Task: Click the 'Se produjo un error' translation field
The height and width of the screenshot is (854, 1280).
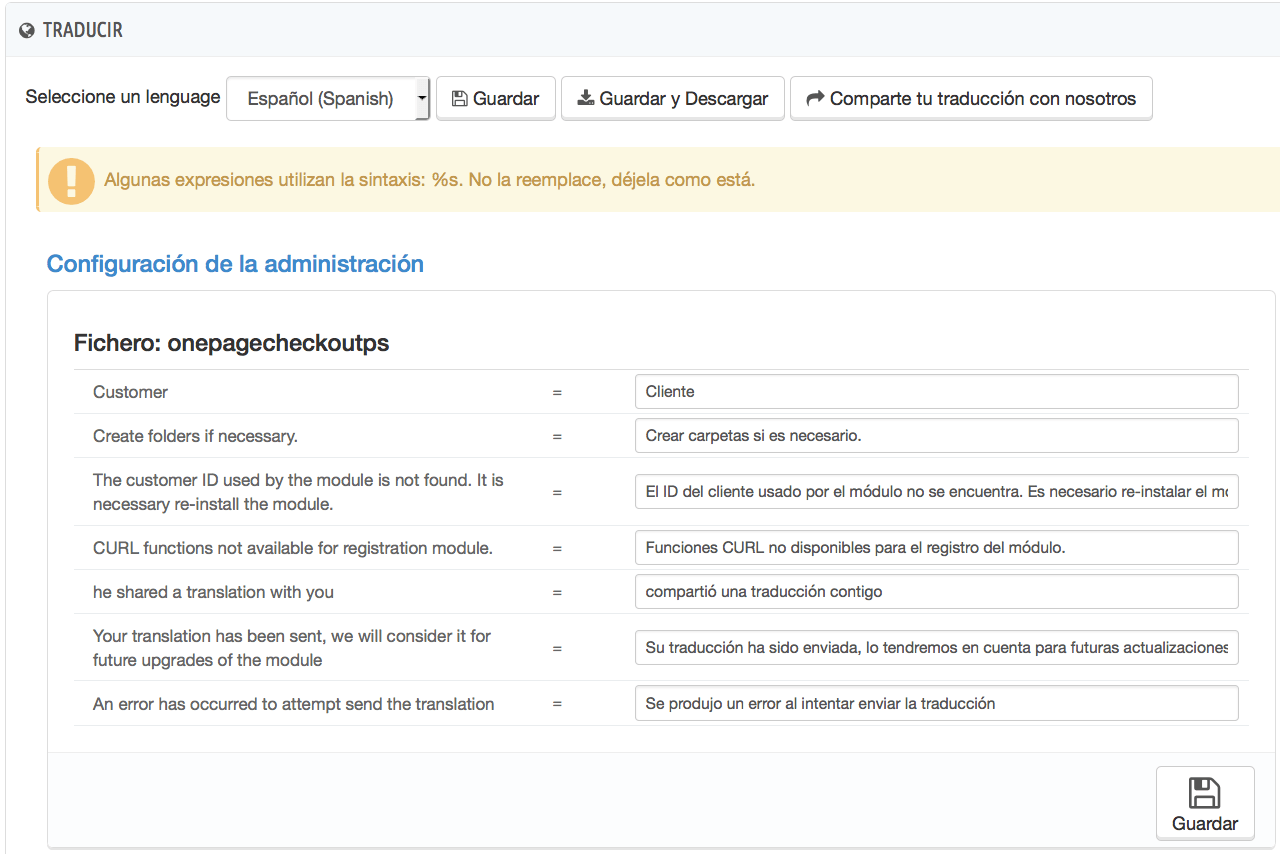Action: 936,704
